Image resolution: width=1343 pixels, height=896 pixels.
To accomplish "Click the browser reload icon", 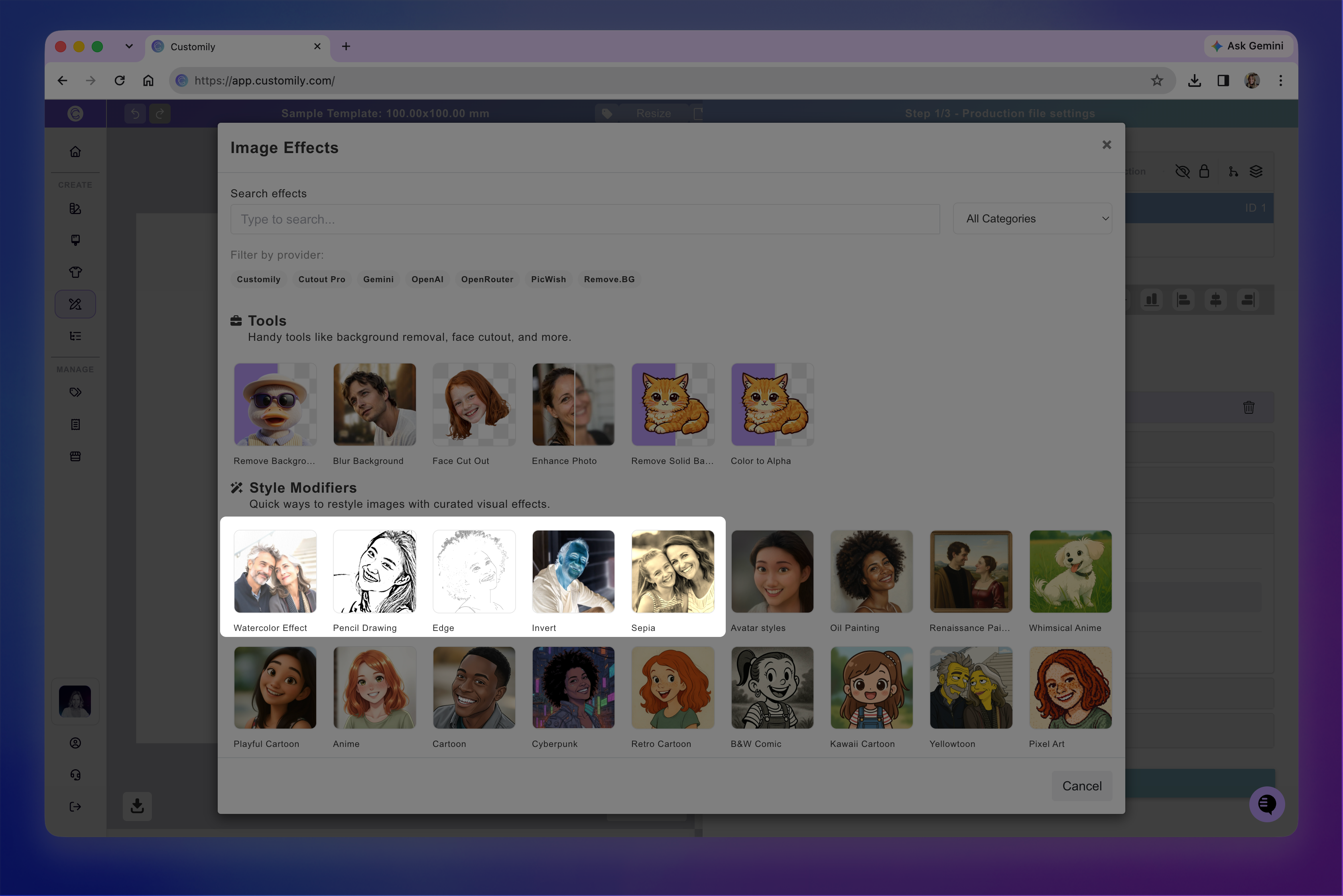I will (x=120, y=81).
